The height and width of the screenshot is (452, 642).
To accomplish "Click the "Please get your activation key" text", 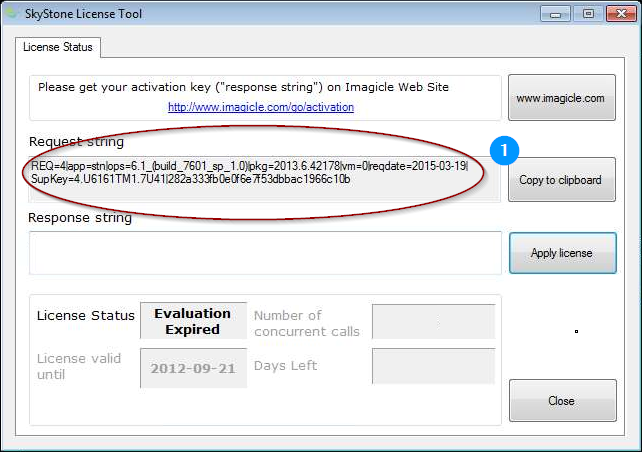I will click(x=243, y=87).
